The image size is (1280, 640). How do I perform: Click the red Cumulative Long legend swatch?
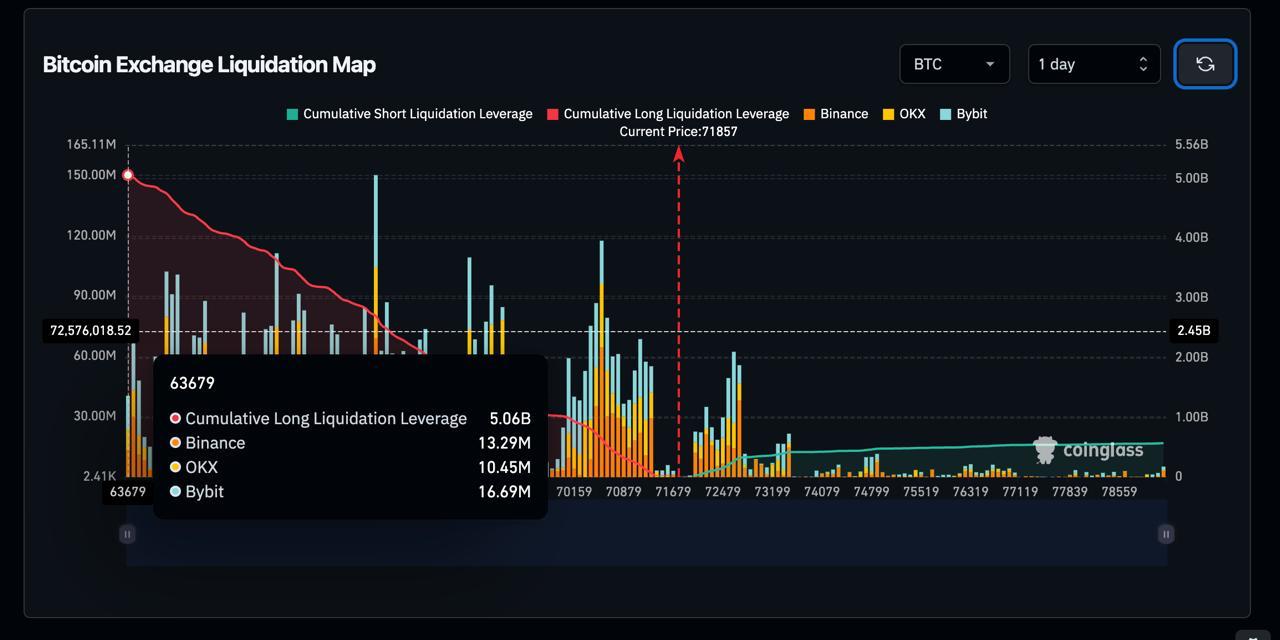[552, 114]
